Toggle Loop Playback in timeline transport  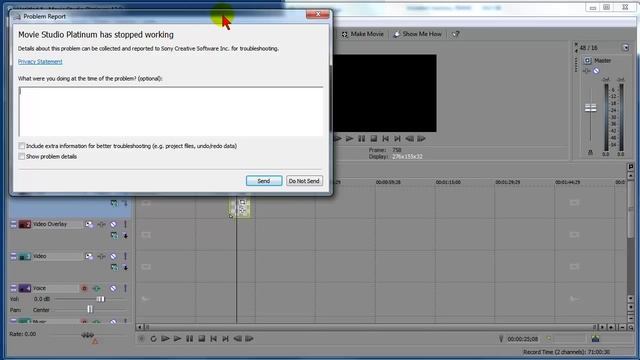[153, 339]
